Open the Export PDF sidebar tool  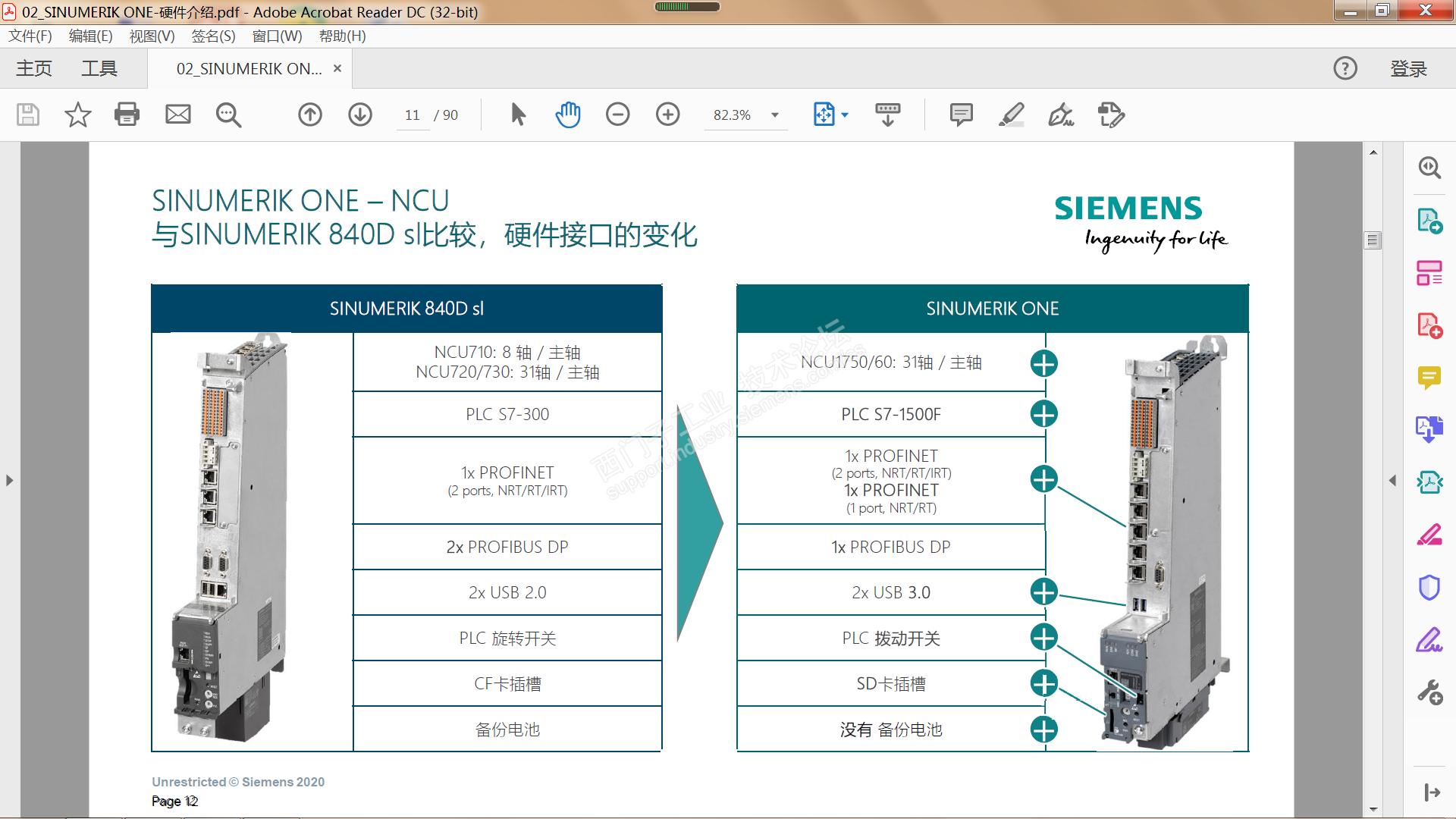click(1429, 221)
